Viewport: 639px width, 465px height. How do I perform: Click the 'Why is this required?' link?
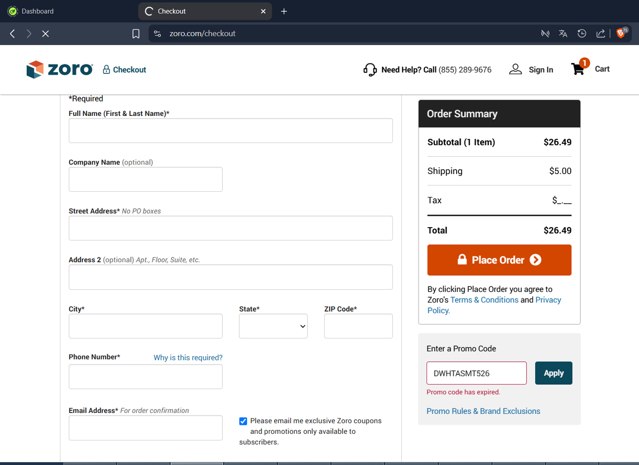[x=188, y=357]
